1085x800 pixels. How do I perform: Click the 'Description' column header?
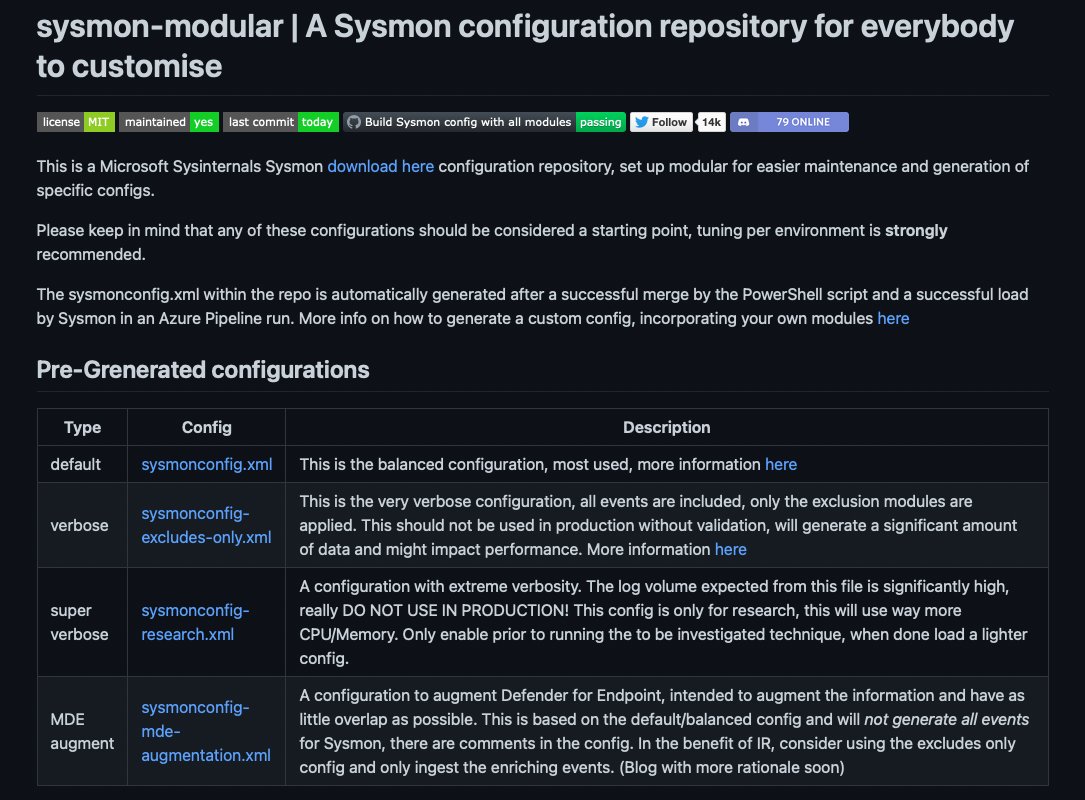click(666, 428)
